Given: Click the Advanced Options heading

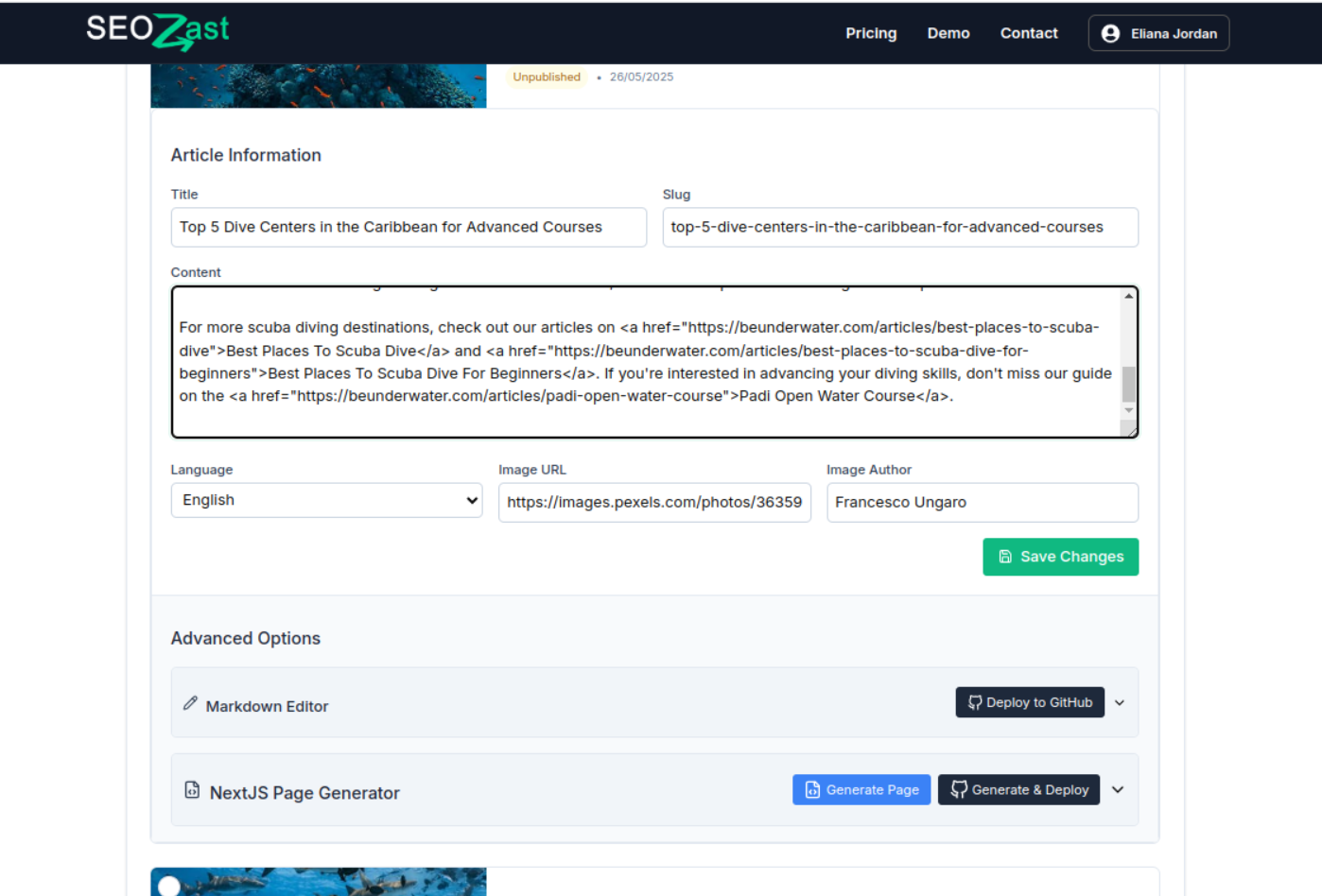Looking at the screenshot, I should (245, 638).
